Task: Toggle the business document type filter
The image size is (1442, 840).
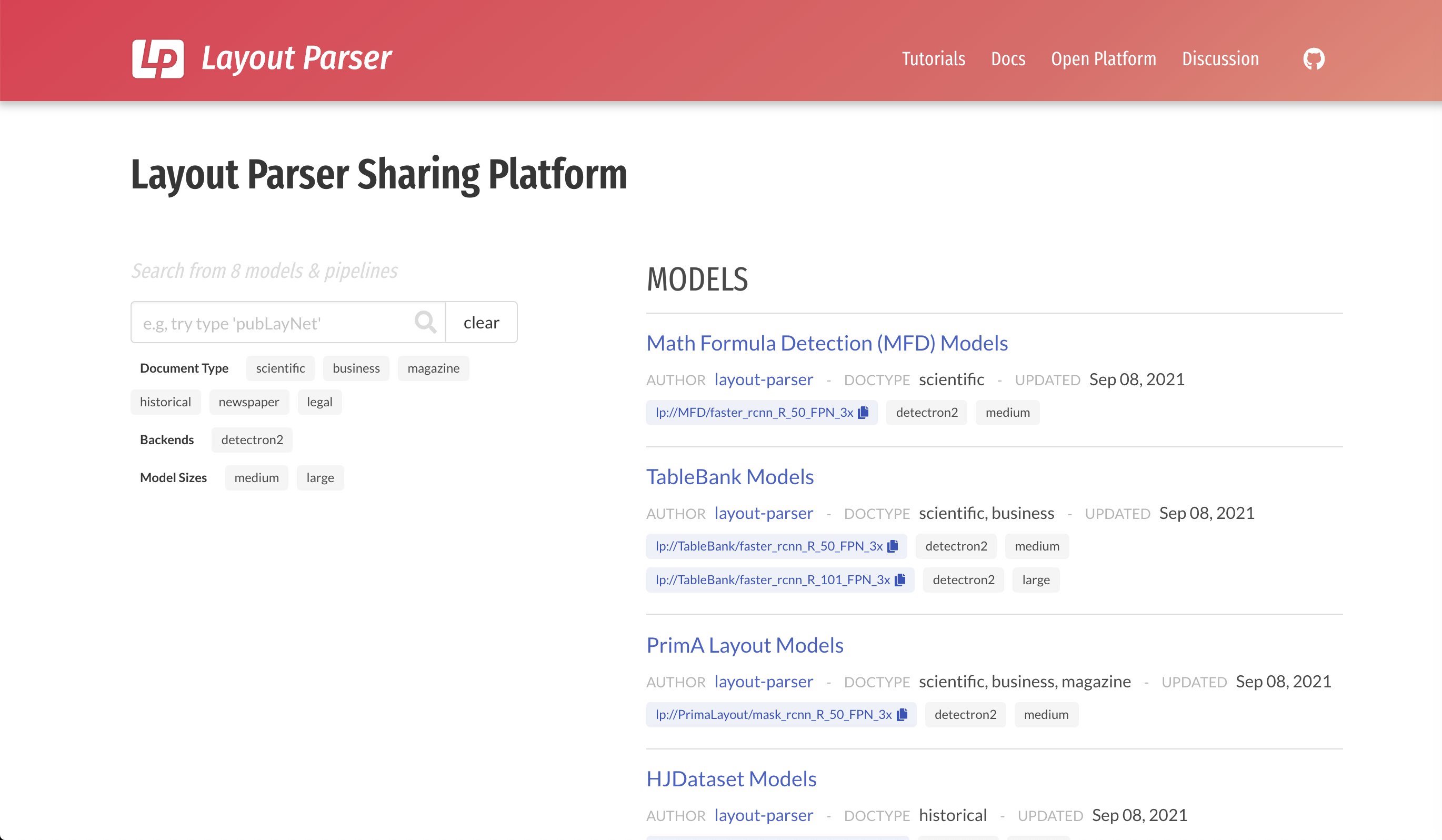Action: pos(355,367)
